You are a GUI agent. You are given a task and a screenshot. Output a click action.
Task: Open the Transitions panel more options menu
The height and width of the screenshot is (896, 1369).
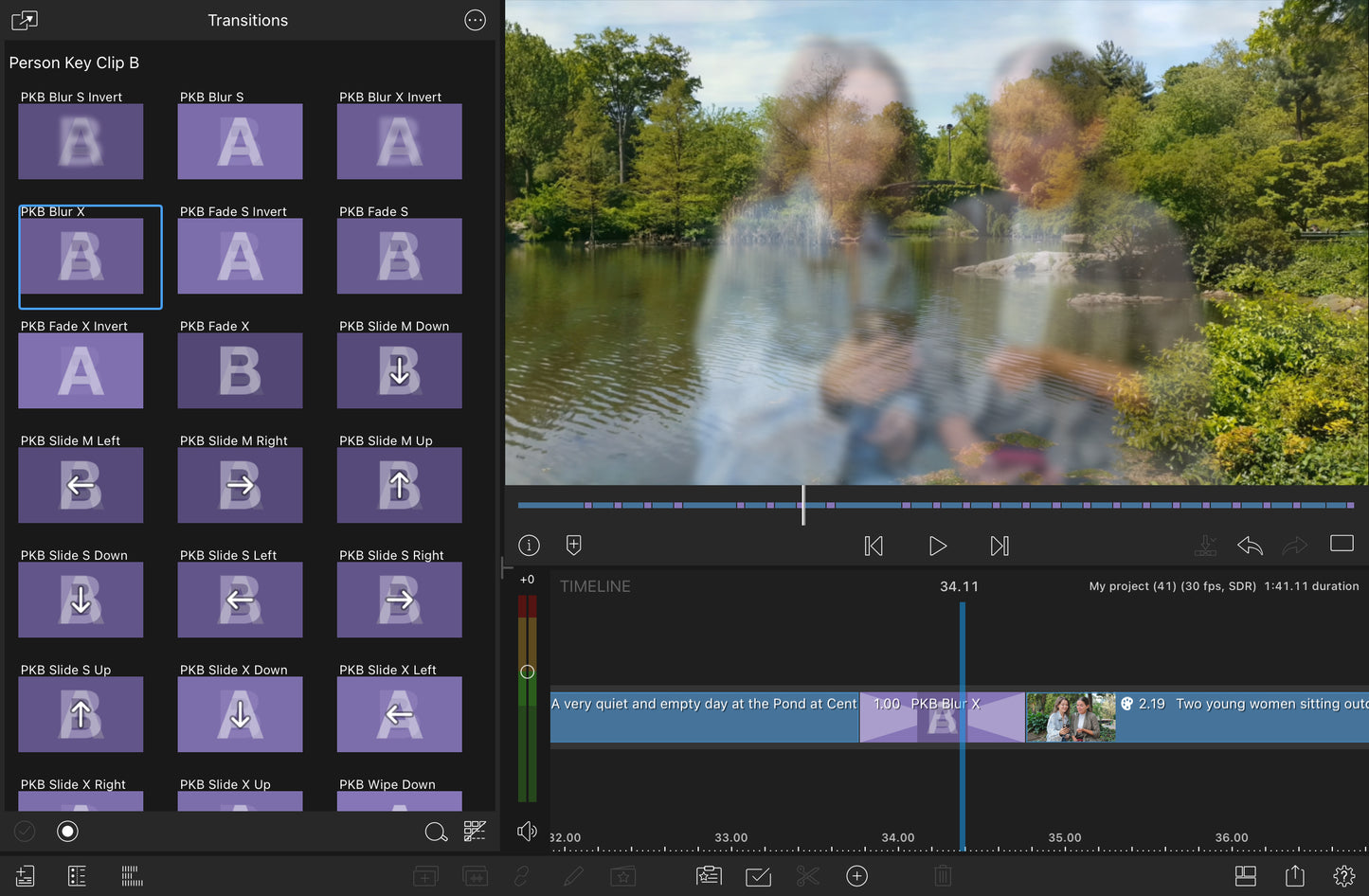point(475,20)
